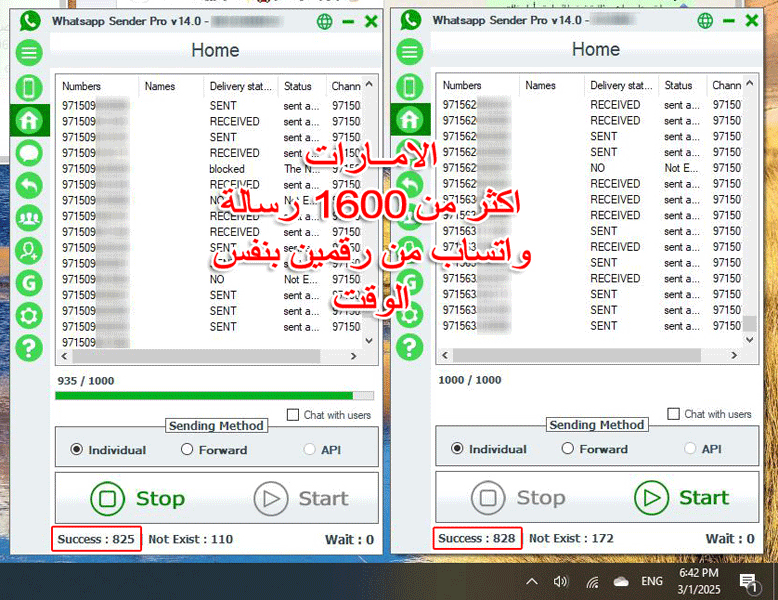Screen dimensions: 778x600
Task: Click down scroll arrow in left list
Action: tap(369, 340)
